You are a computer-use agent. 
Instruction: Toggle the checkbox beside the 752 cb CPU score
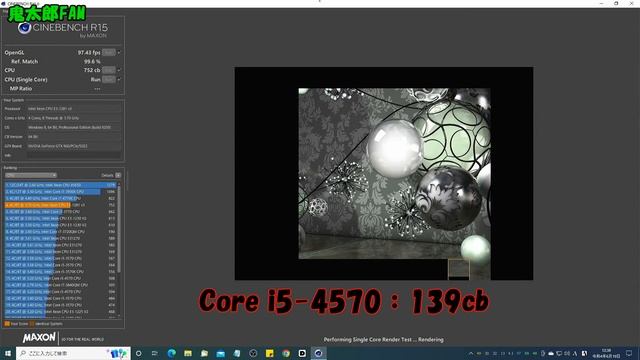119,70
